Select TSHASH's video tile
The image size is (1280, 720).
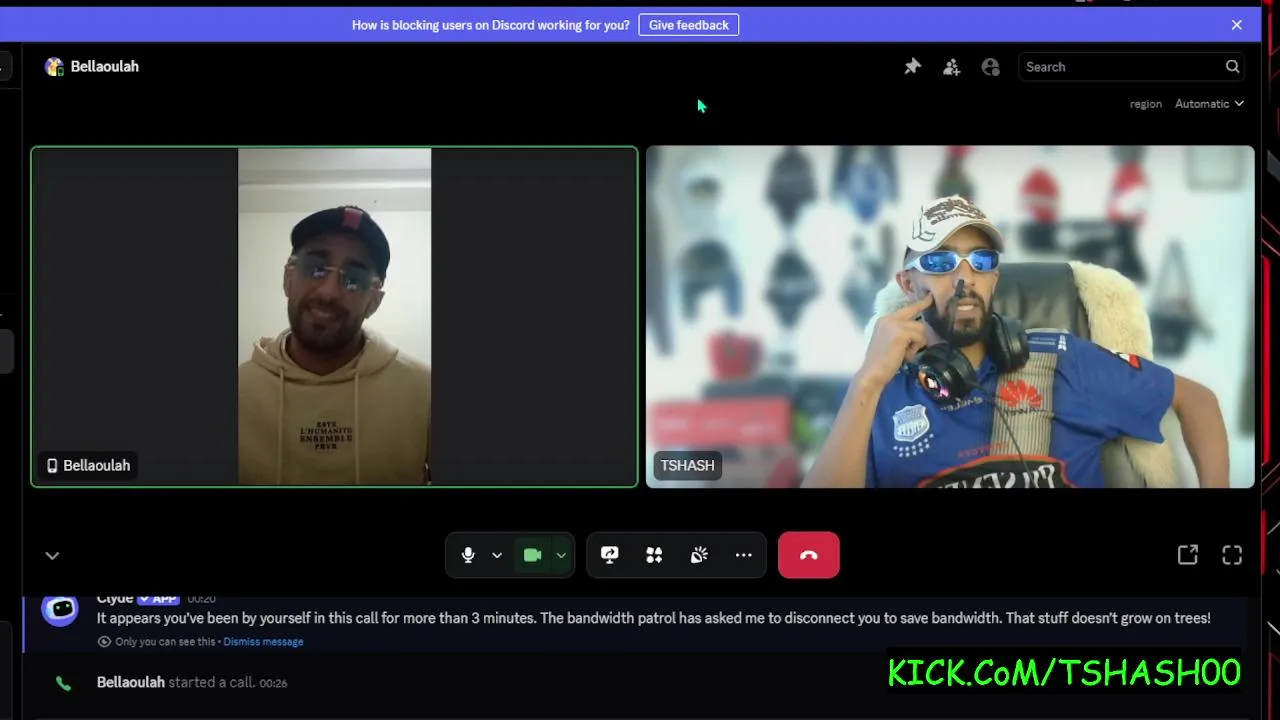click(950, 317)
